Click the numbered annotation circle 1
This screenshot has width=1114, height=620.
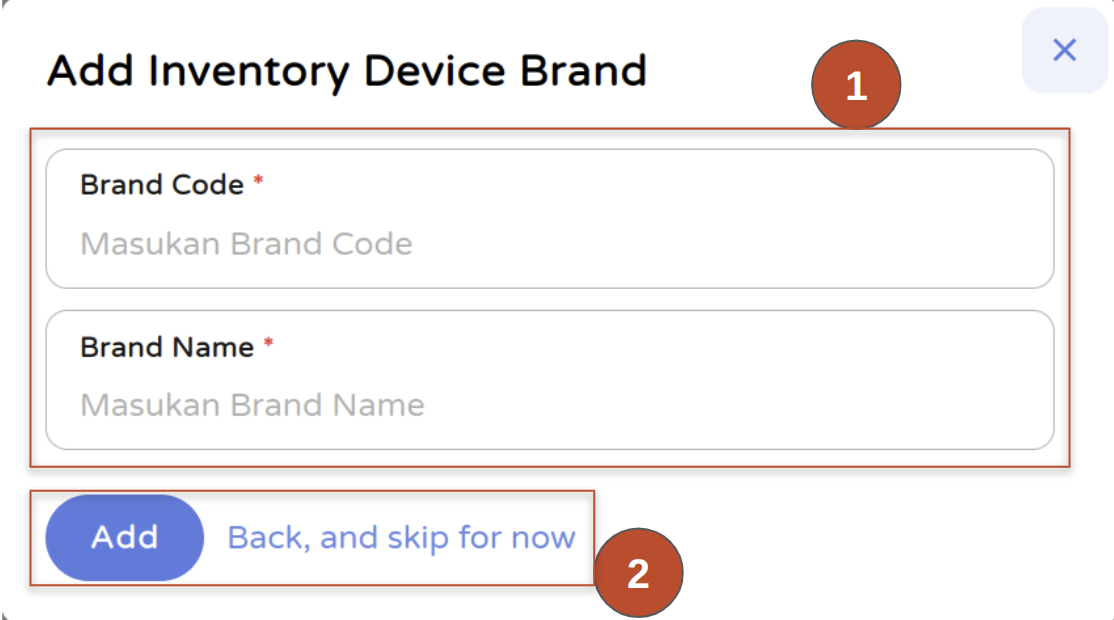(x=856, y=85)
